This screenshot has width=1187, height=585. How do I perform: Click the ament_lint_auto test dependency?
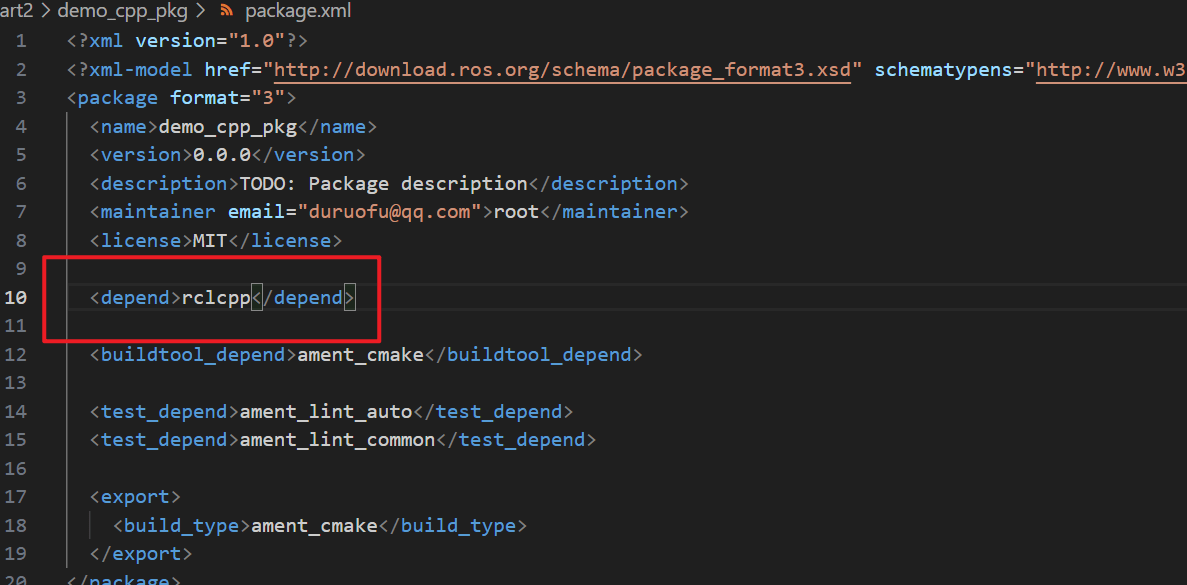[x=326, y=412]
